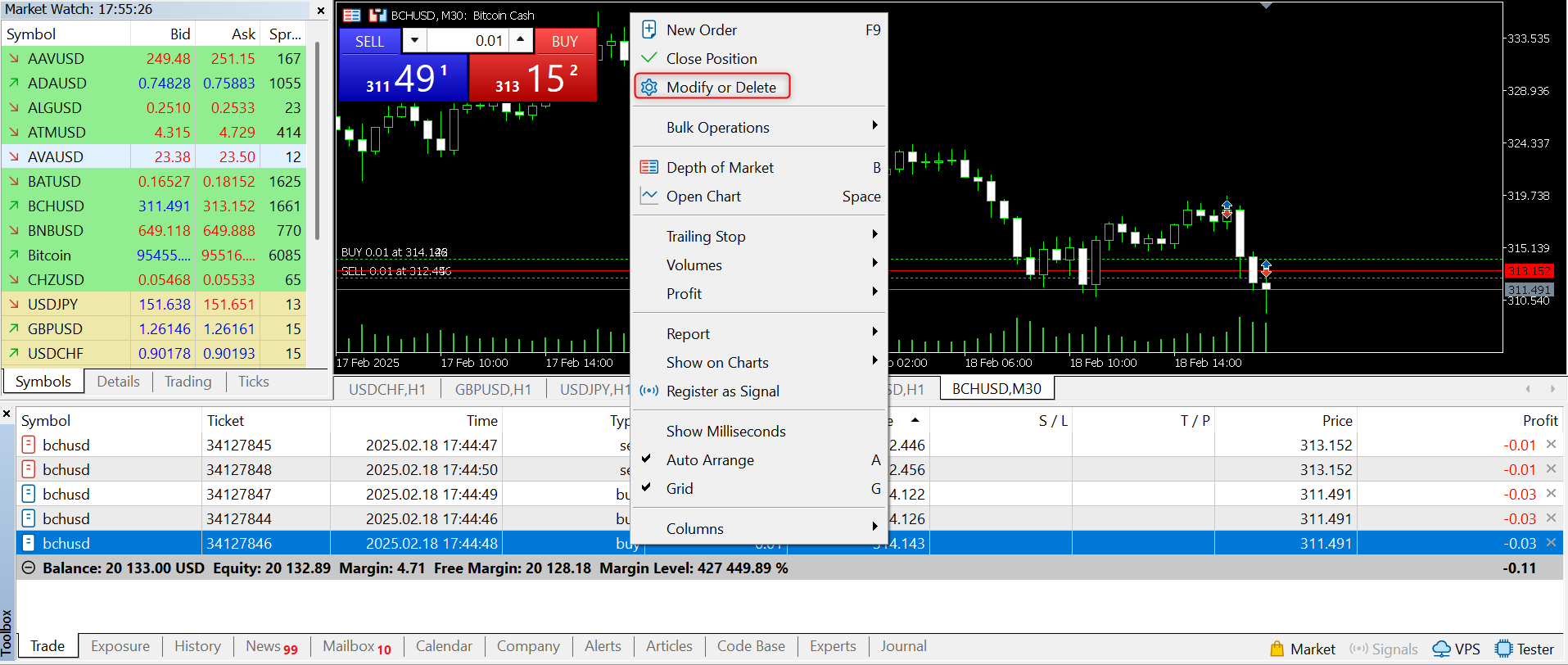1568x665 pixels.
Task: Toggle Auto Arrange option
Action: pyautogui.click(x=709, y=460)
